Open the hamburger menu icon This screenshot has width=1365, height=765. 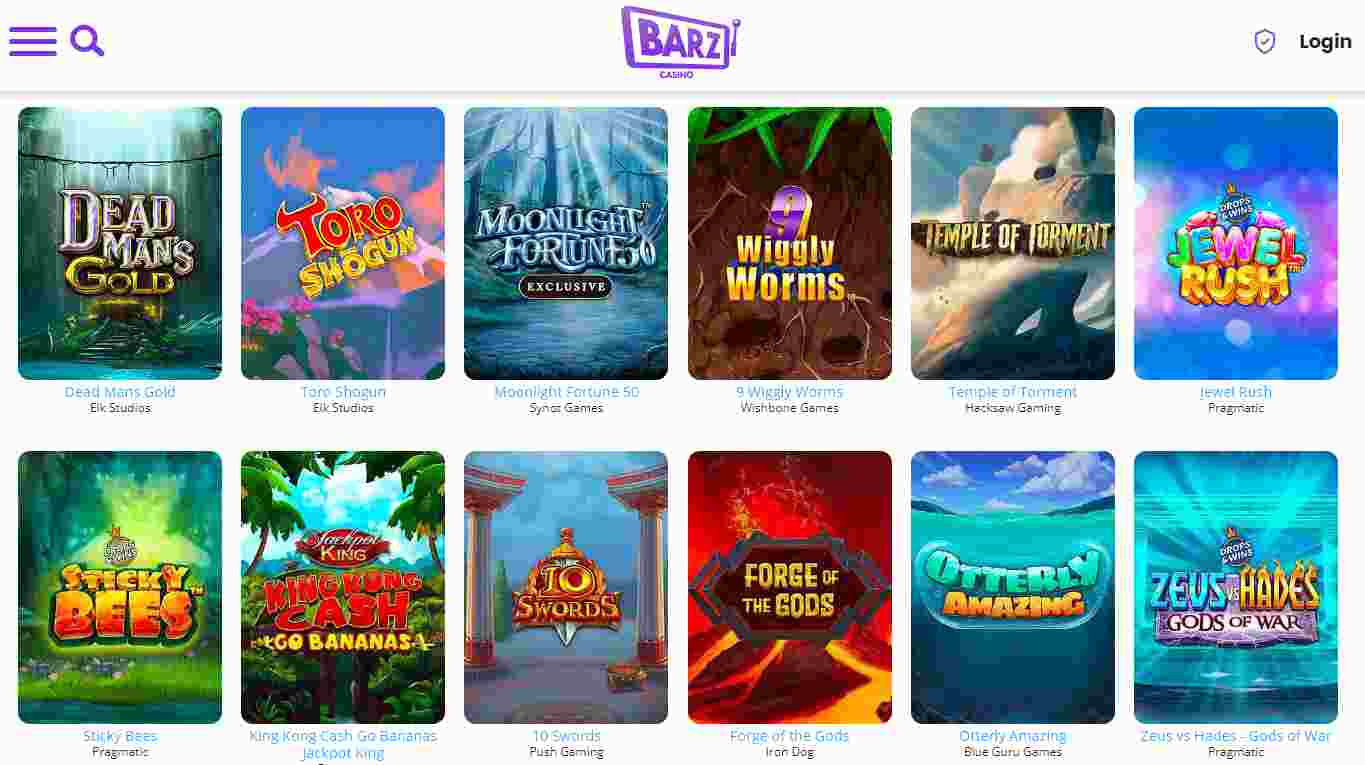[33, 41]
